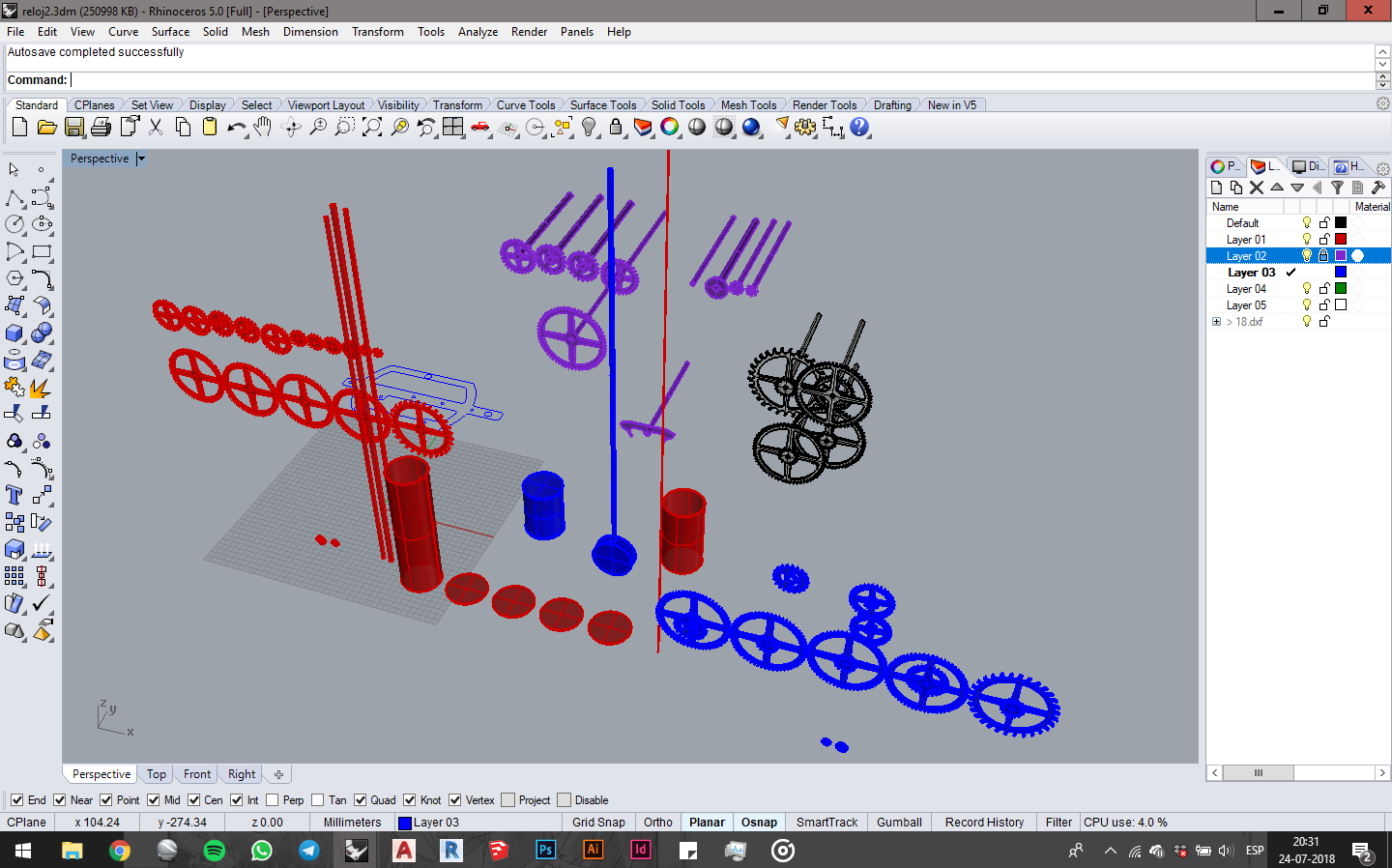Check the Disable osnap checkbox

564,800
